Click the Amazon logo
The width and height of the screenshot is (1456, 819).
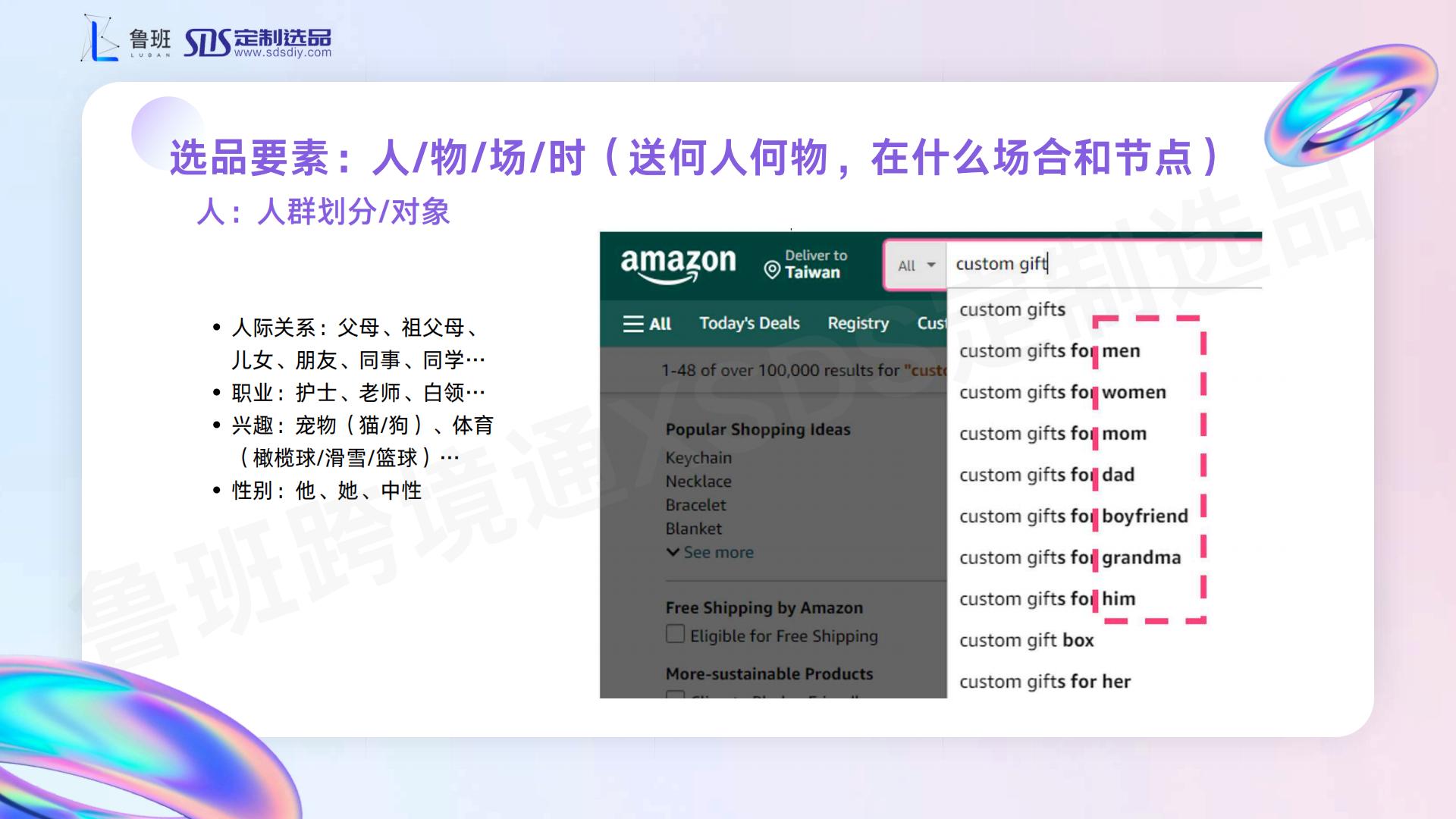[x=678, y=265]
